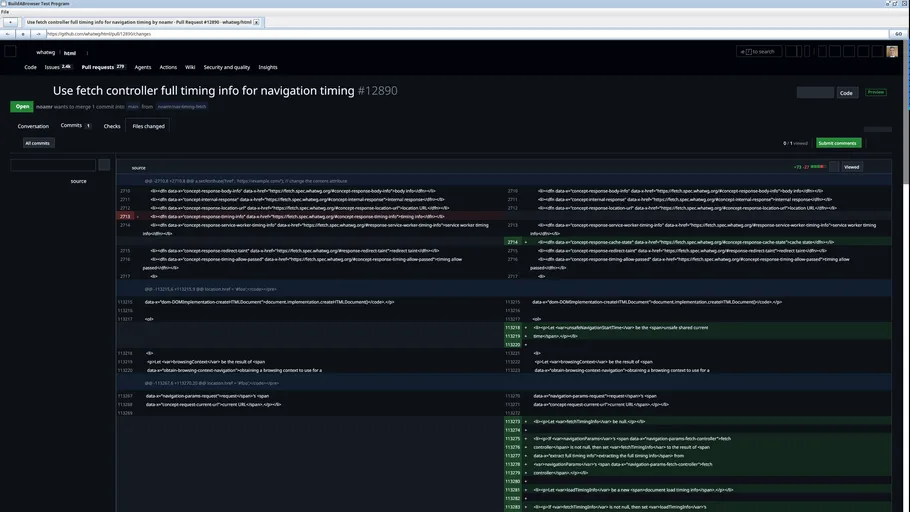Expand the @@ -2710,8 +2710,8 hunk header

pyautogui.click(x=504, y=181)
